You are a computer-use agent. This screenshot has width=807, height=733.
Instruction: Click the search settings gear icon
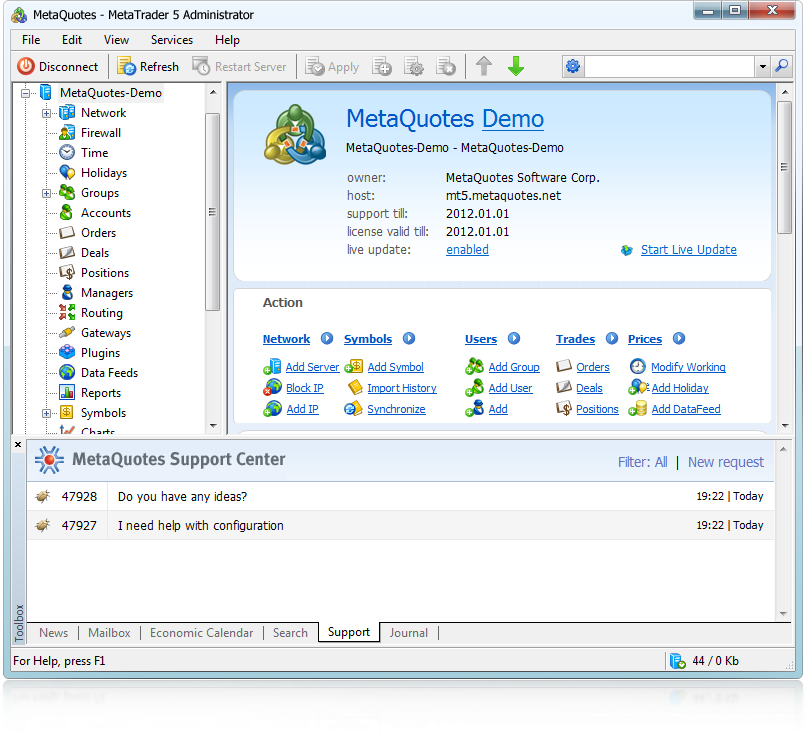pyautogui.click(x=573, y=66)
